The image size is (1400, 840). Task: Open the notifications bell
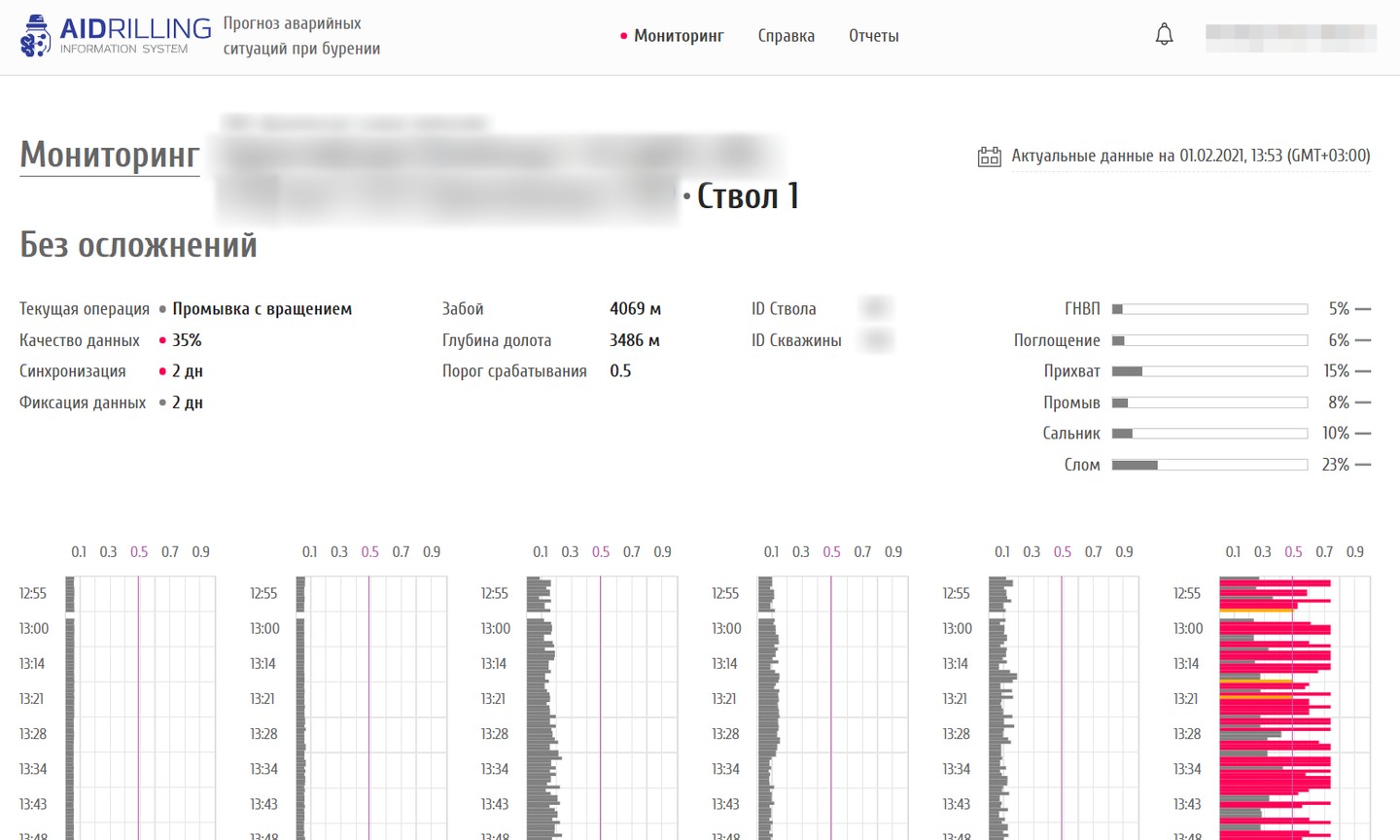click(x=1164, y=35)
